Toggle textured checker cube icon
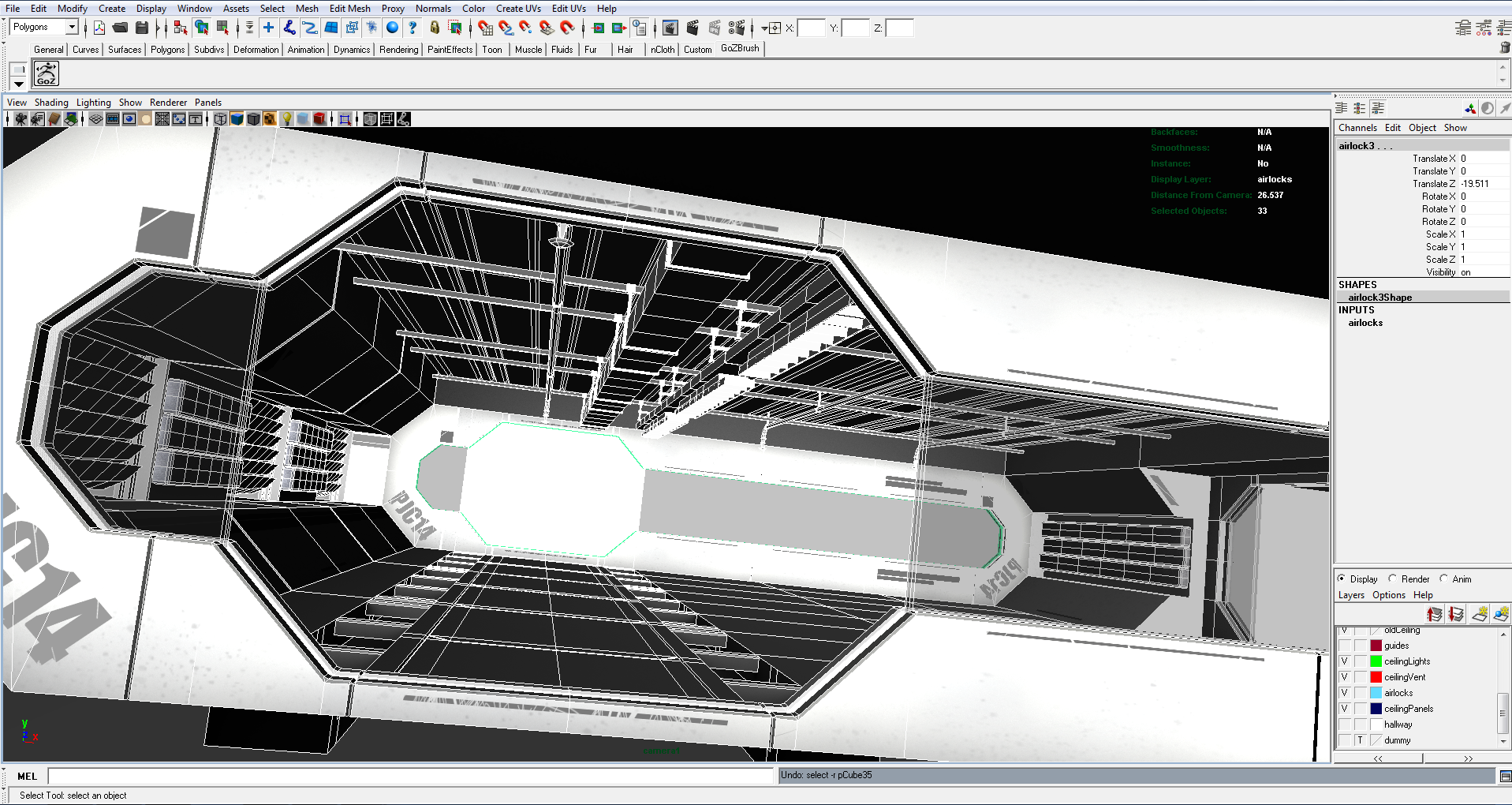1512x805 pixels. 270,119
